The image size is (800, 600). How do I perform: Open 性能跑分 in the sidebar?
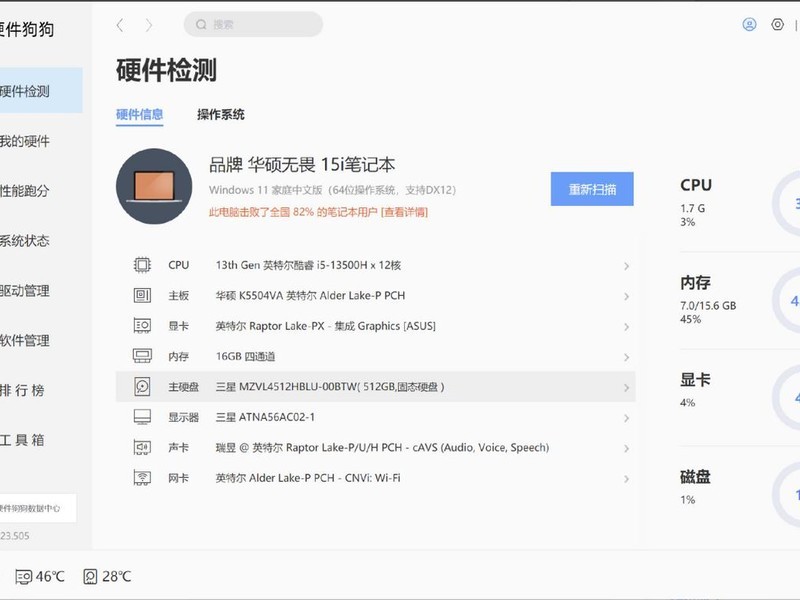[x=24, y=191]
